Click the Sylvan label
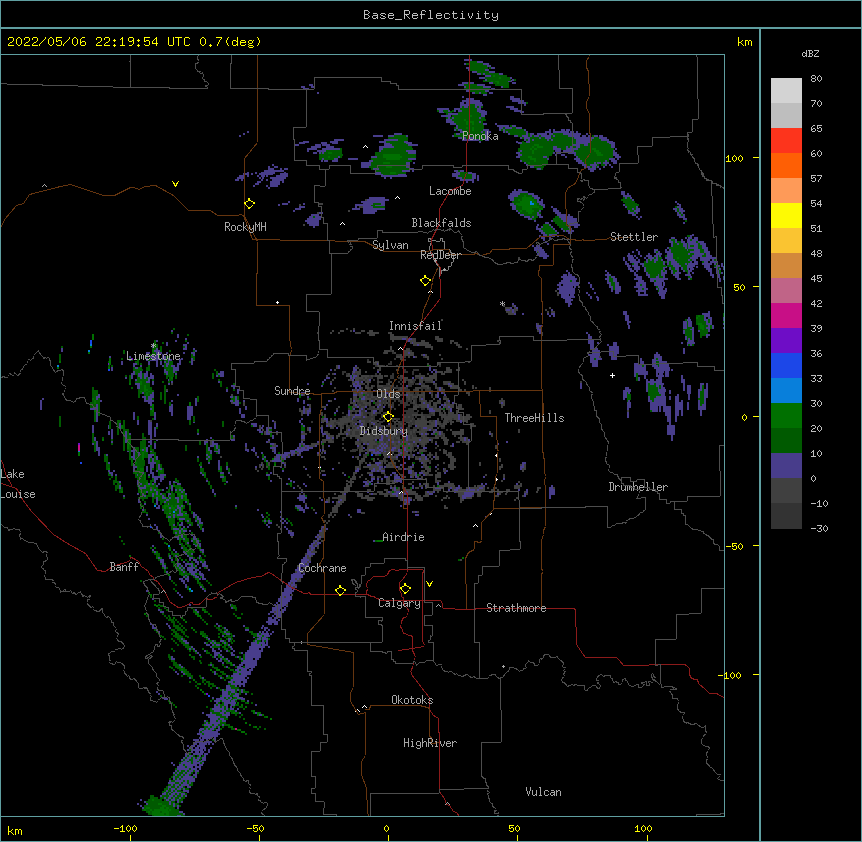The width and height of the screenshot is (862, 842). (x=390, y=245)
